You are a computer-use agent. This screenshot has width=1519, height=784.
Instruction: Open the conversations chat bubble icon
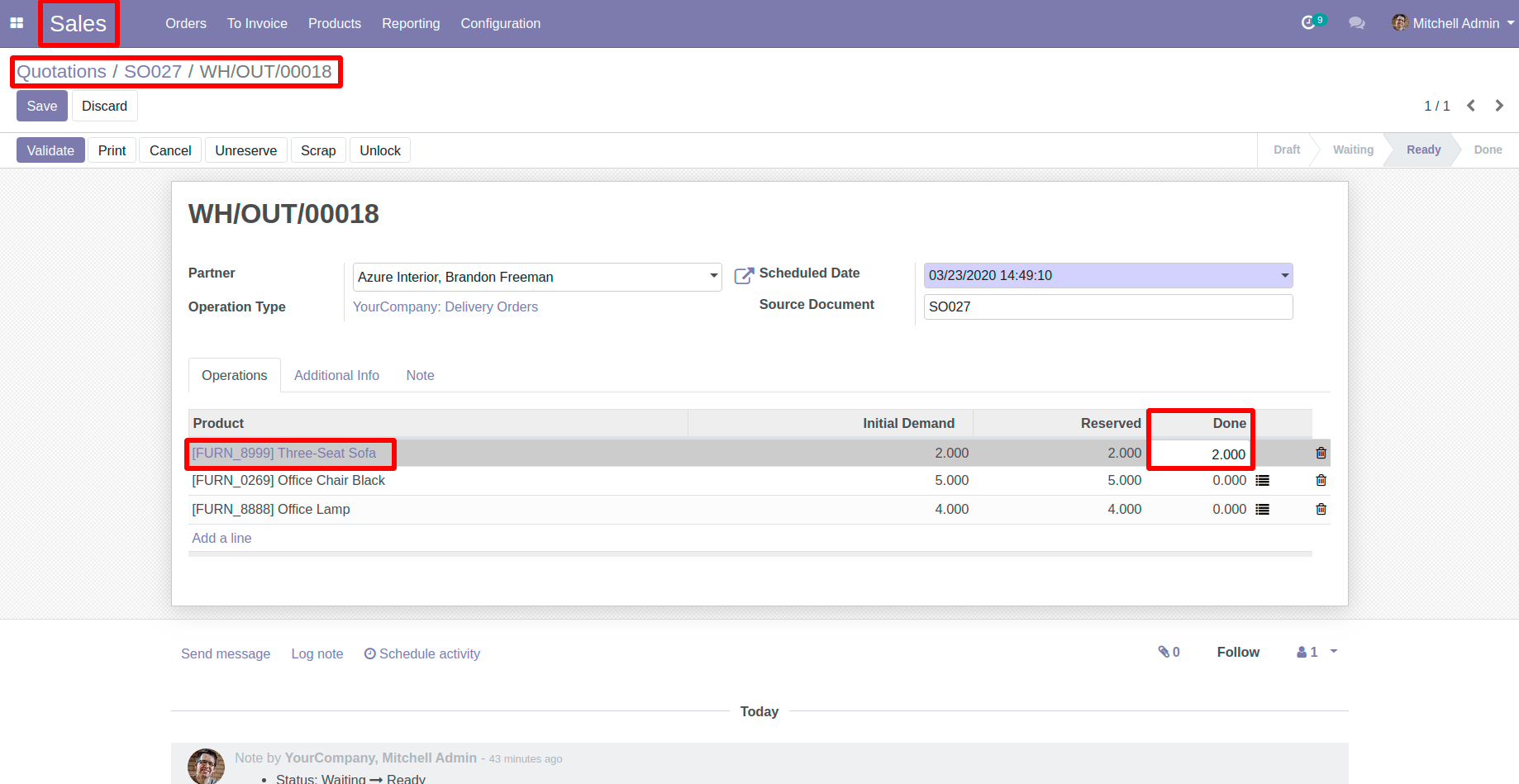coord(1356,23)
